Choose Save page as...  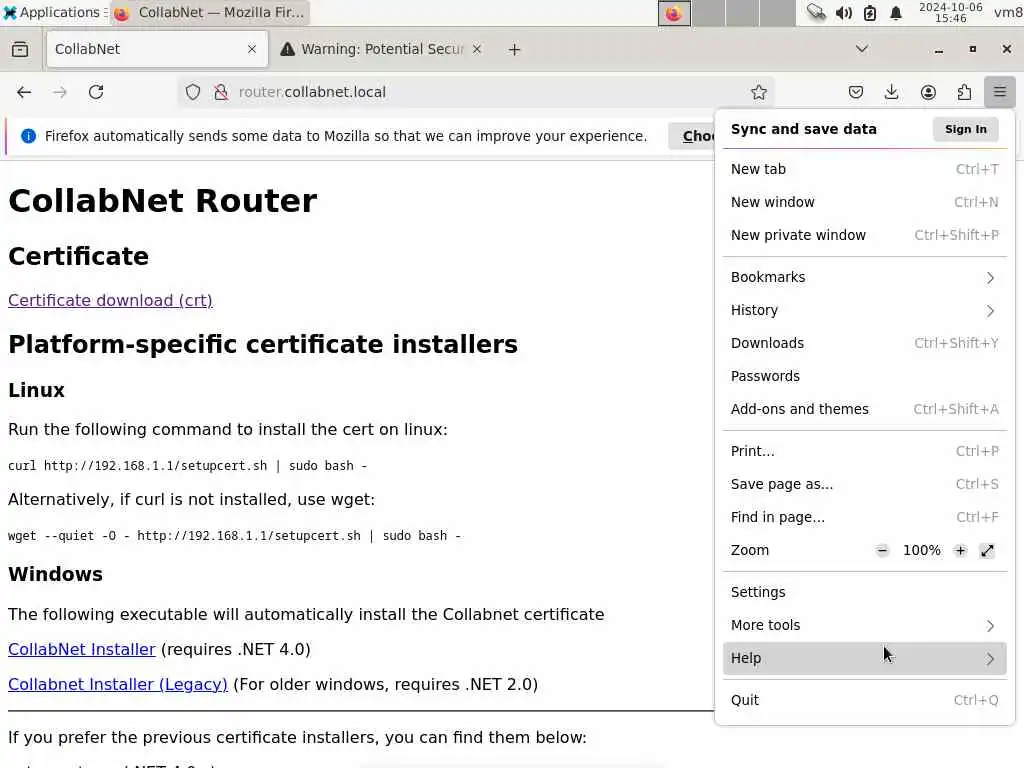(x=864, y=485)
